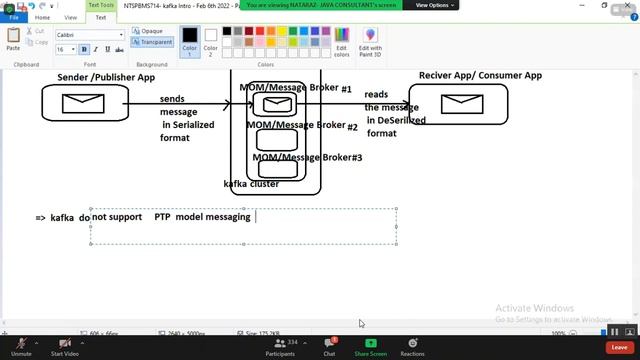640x360 pixels.
Task: Open the Participants panel
Action: (280, 348)
